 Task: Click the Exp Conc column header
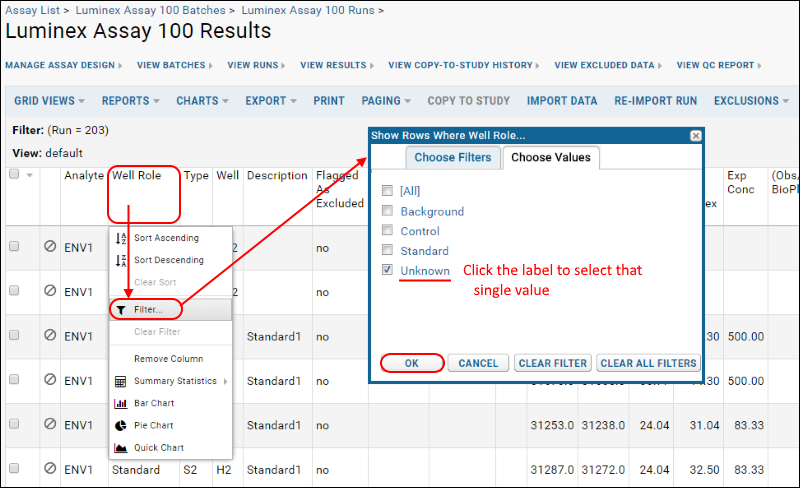pos(741,182)
